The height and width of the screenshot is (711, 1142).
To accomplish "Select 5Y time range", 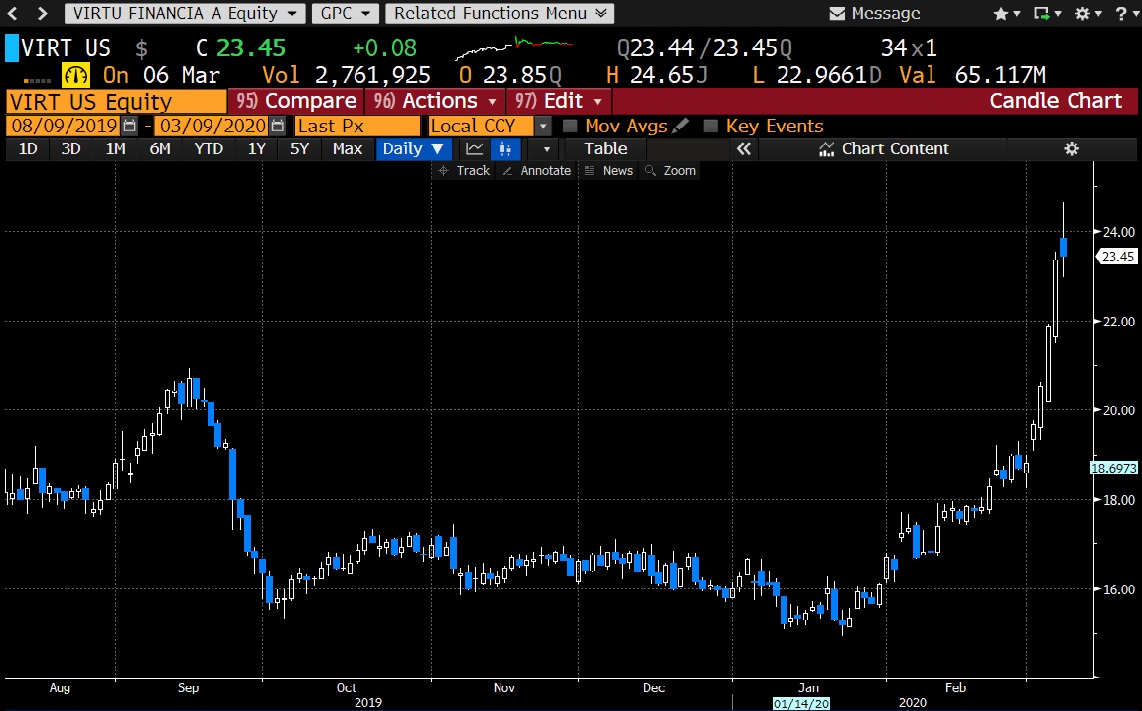I will coord(299,149).
